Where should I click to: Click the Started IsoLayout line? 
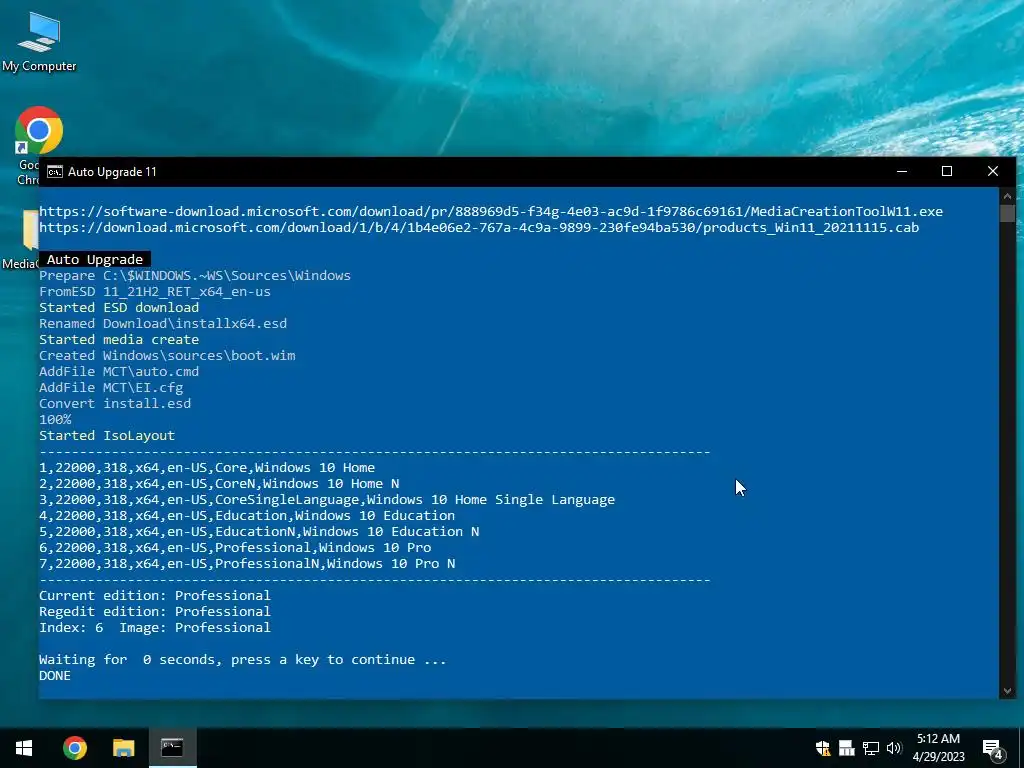tap(107, 436)
